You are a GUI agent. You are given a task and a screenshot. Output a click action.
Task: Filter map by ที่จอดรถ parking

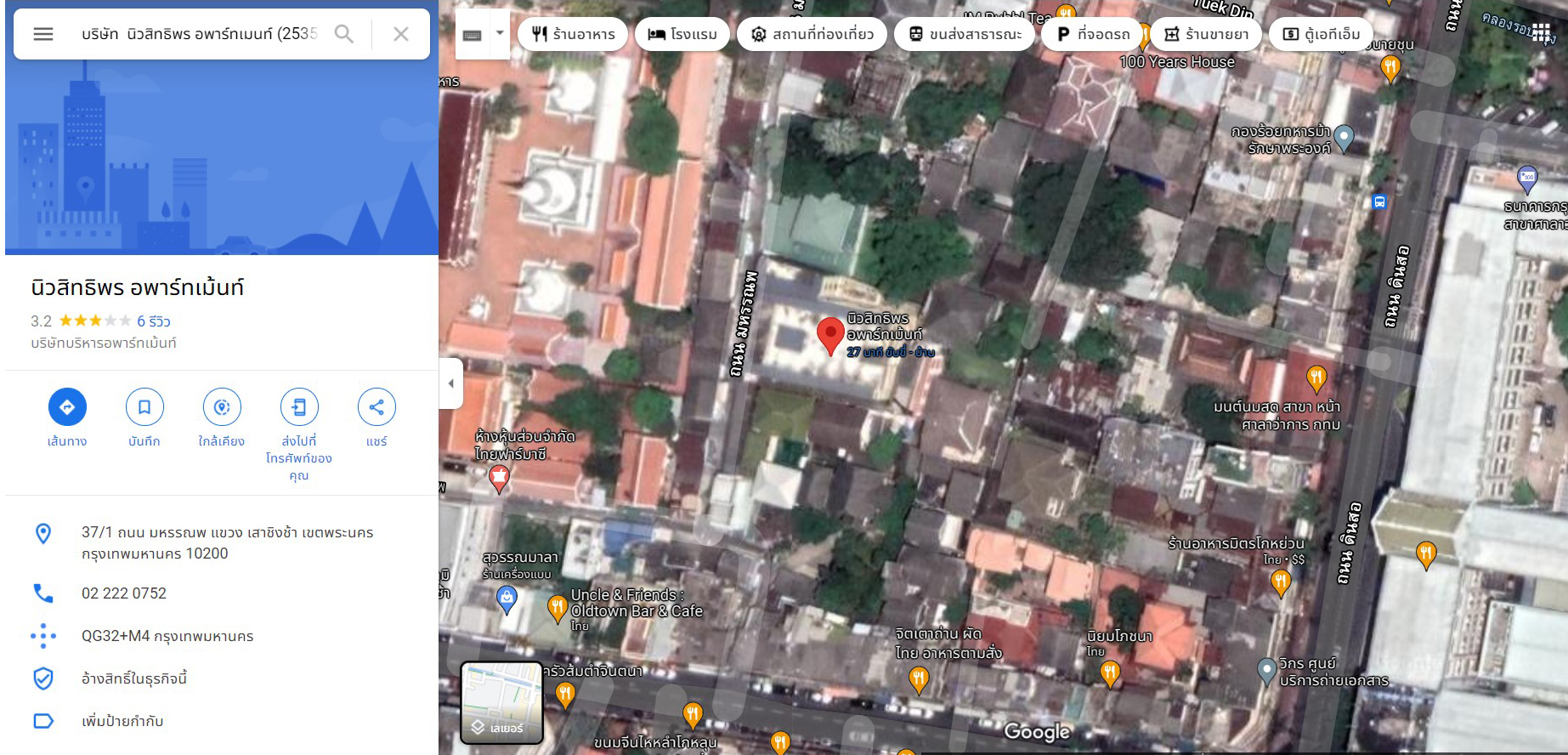click(x=1093, y=34)
